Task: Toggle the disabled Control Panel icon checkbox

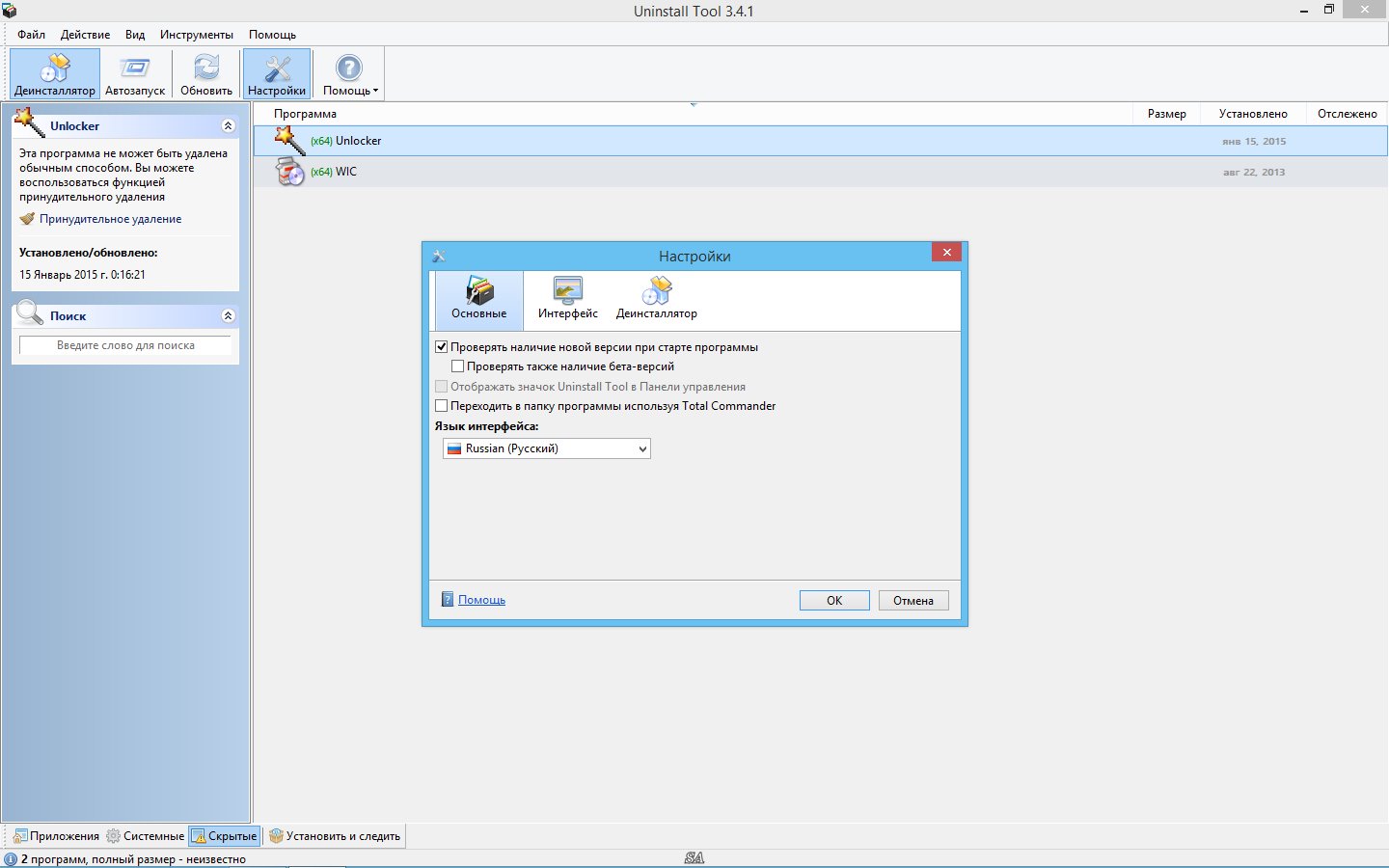Action: tap(442, 387)
